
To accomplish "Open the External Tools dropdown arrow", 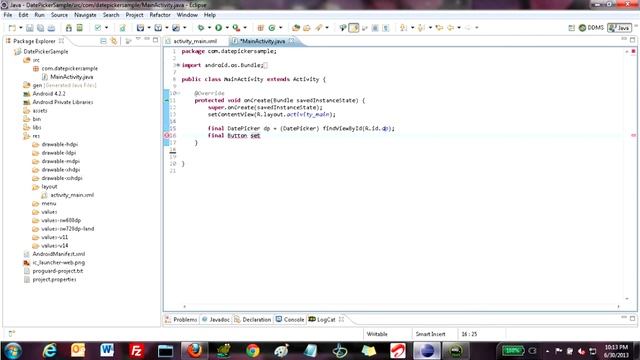I will (x=245, y=28).
